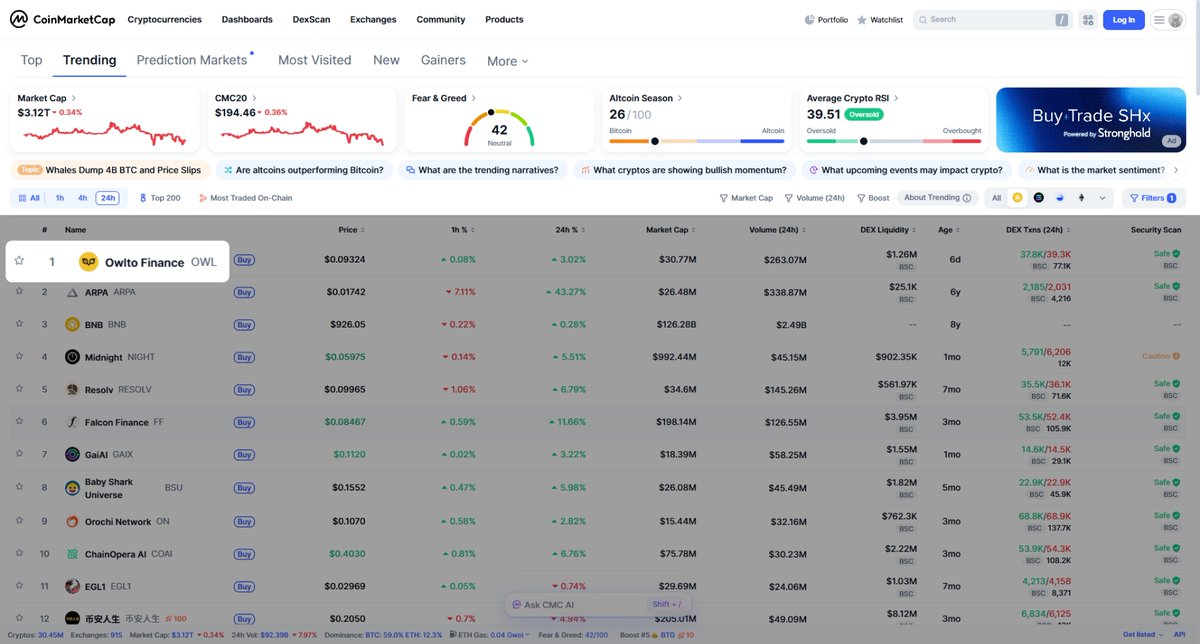
Task: Select the BNB chain filter icon
Action: 1017,198
